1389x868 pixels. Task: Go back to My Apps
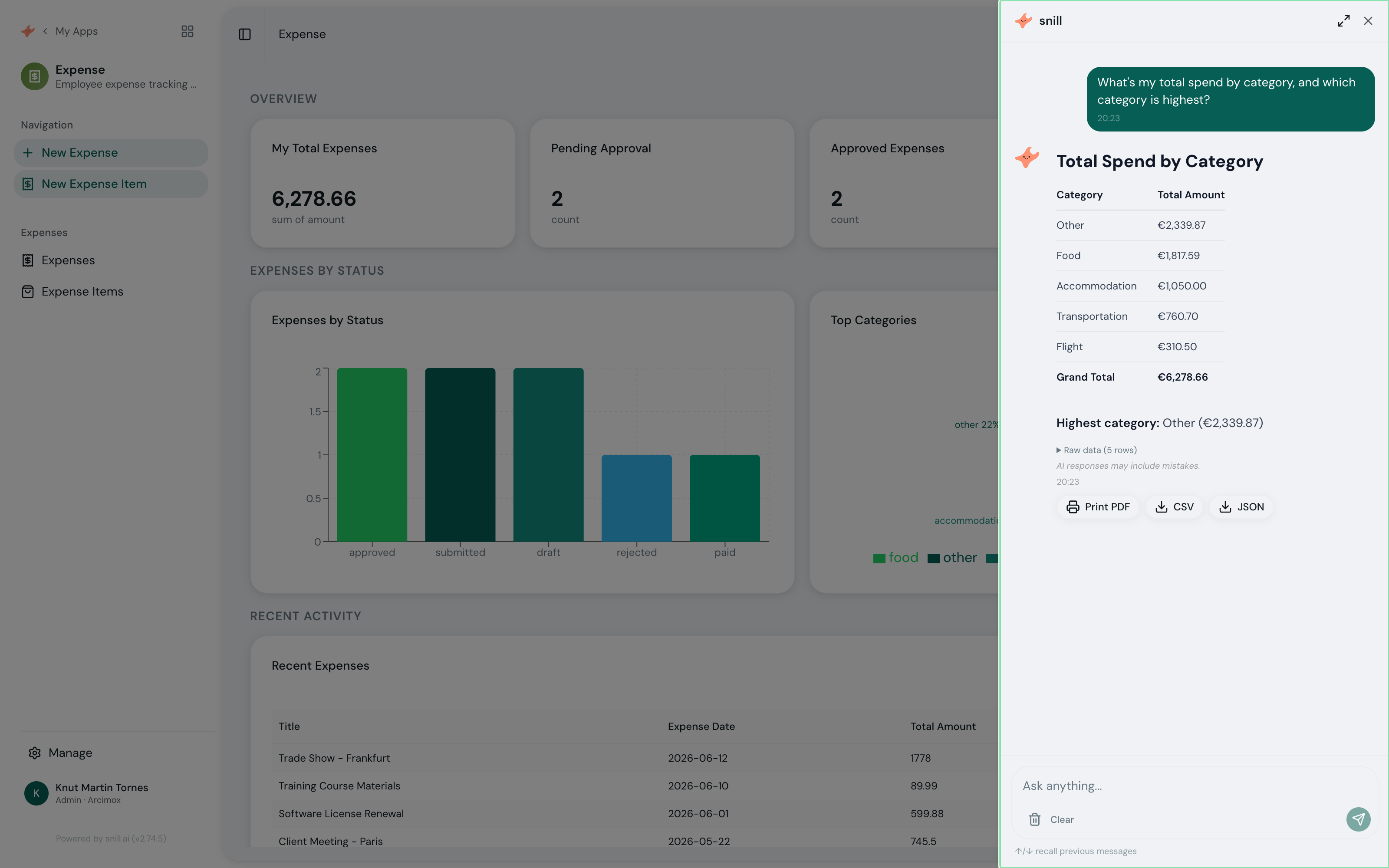pos(76,31)
